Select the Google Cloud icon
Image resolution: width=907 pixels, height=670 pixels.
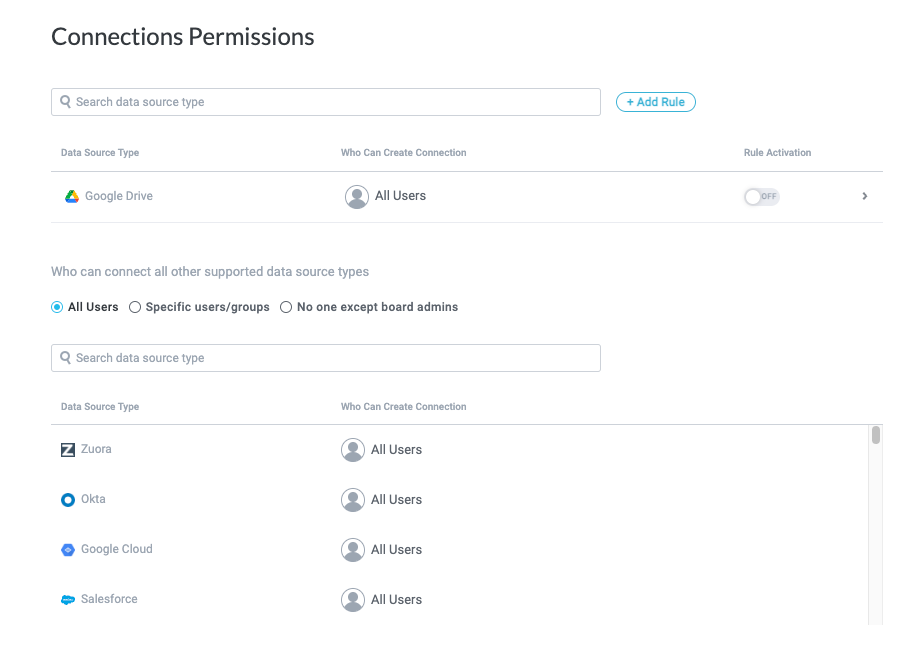tap(68, 549)
